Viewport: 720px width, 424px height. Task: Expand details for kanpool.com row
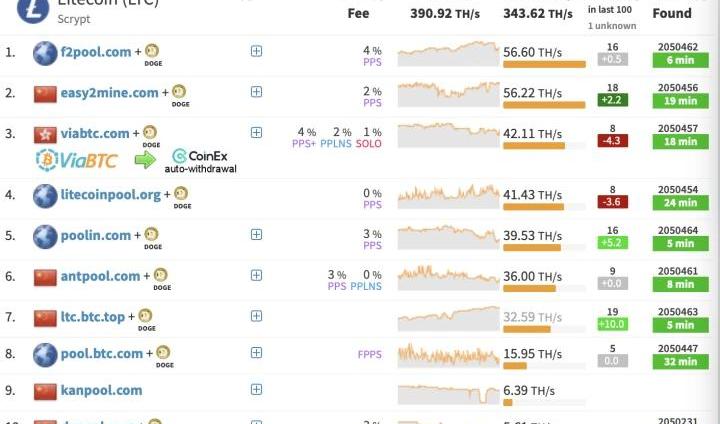pyautogui.click(x=256, y=391)
